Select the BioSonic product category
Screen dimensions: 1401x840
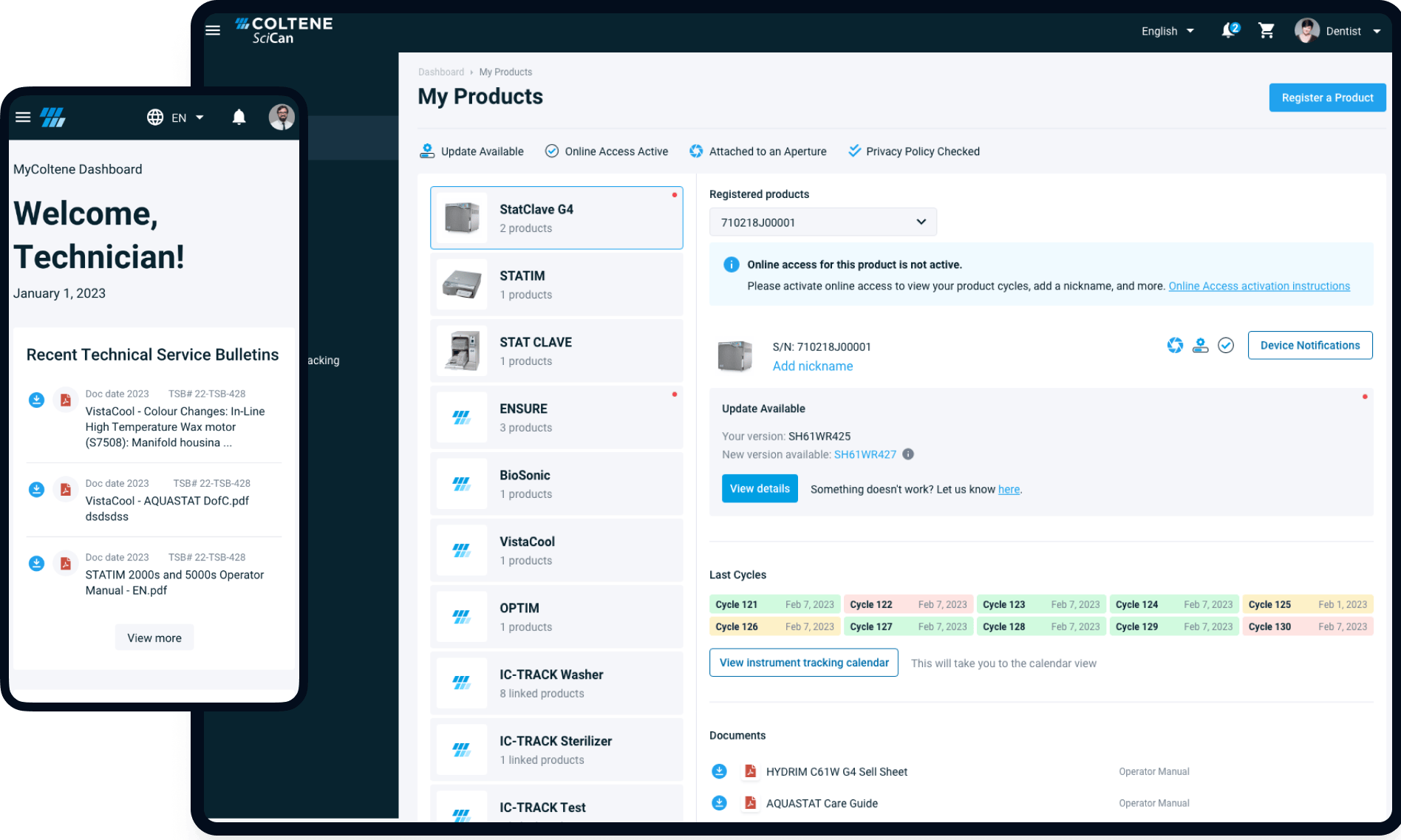pyautogui.click(x=556, y=484)
